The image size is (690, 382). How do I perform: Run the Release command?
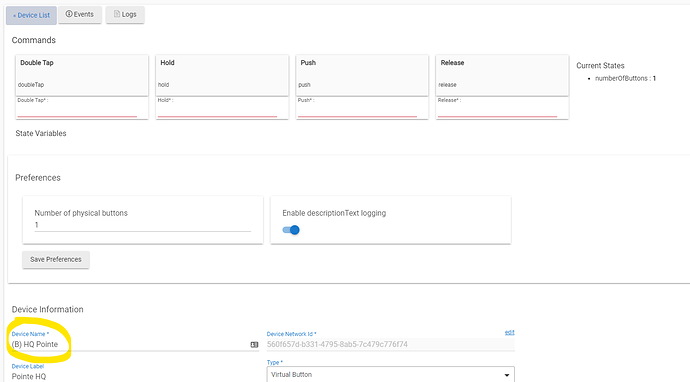tap(502, 75)
